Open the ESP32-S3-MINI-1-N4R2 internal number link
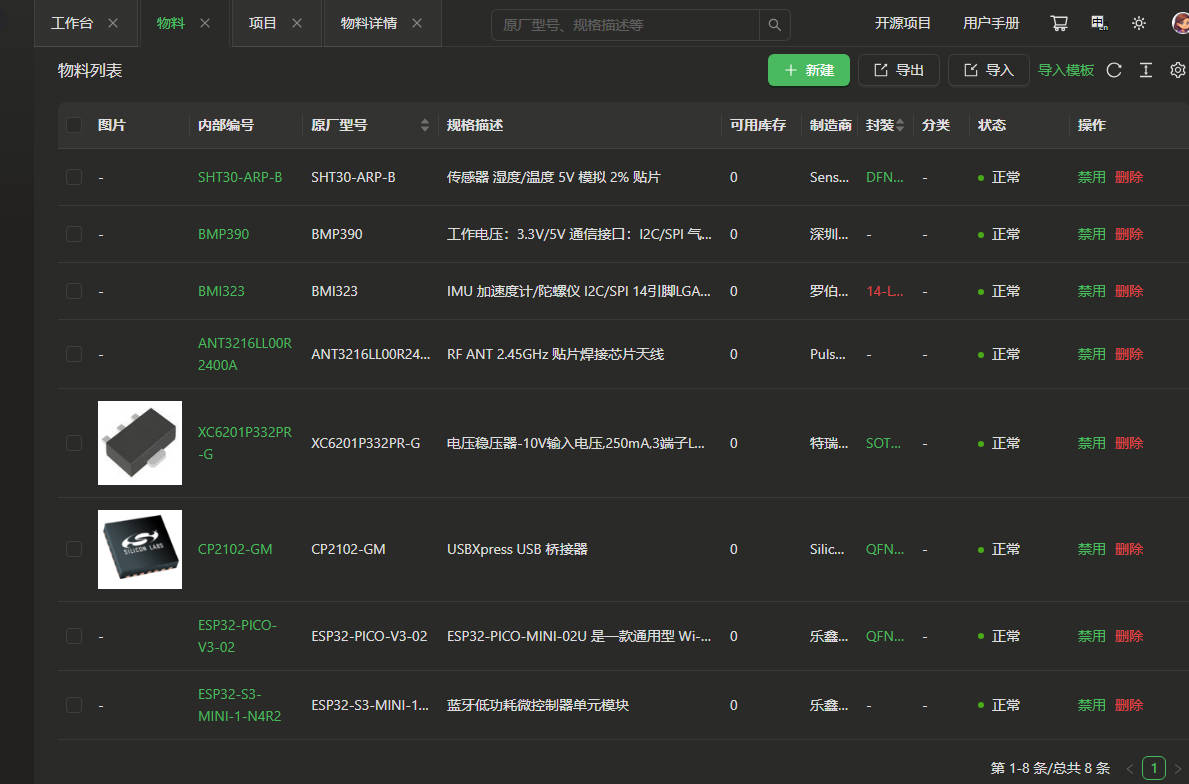Image resolution: width=1189 pixels, height=784 pixels. tap(240, 705)
